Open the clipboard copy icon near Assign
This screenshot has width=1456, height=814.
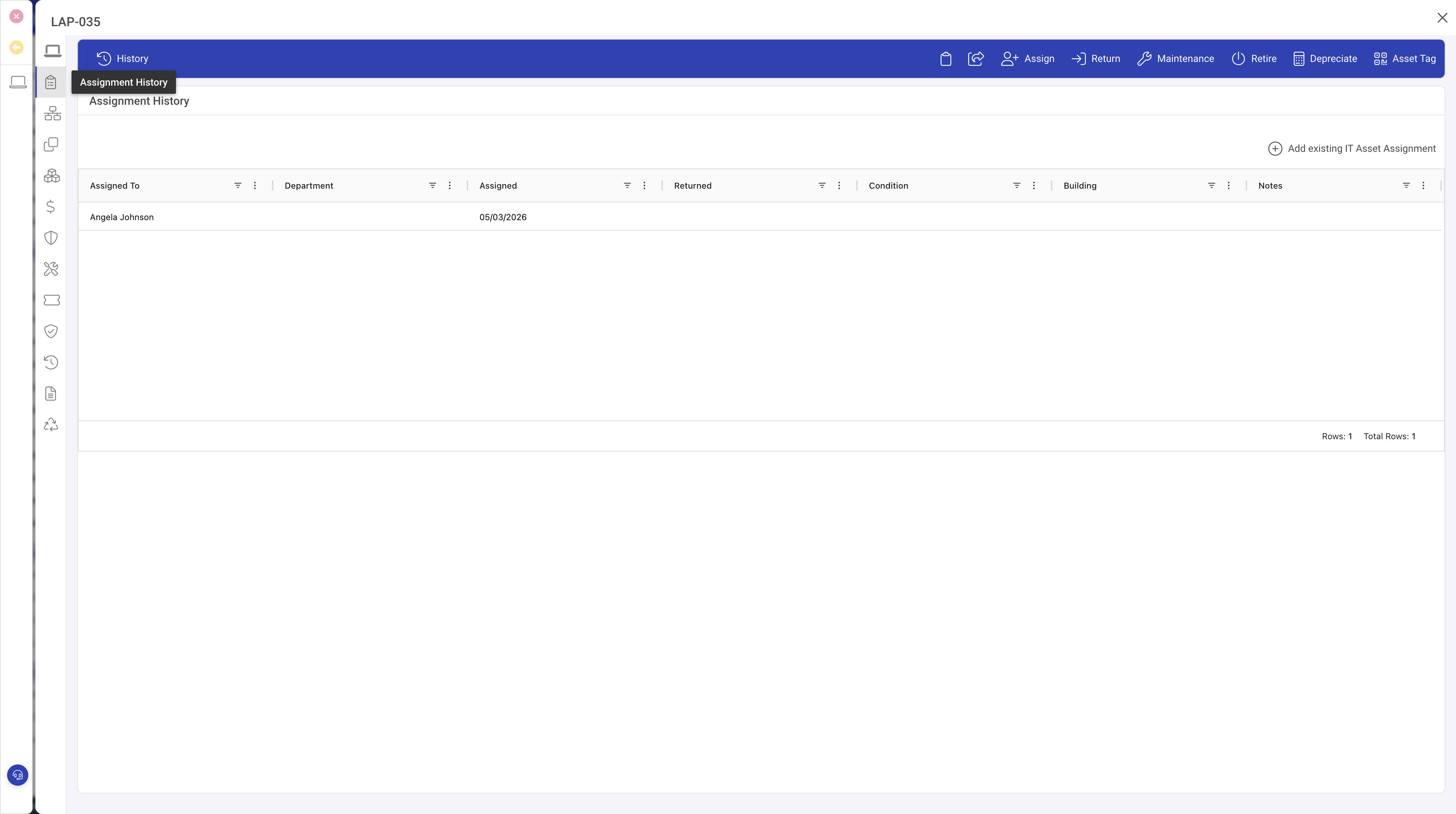946,58
